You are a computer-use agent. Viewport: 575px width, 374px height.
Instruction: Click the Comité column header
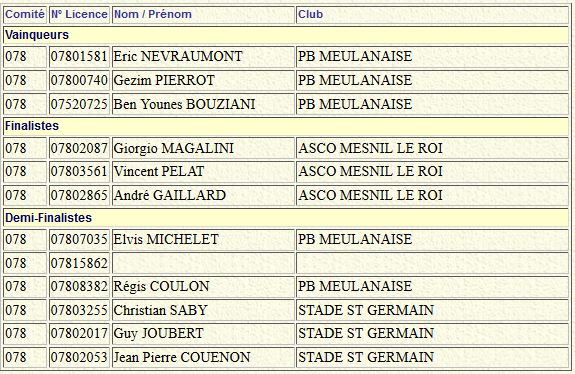tap(25, 14)
